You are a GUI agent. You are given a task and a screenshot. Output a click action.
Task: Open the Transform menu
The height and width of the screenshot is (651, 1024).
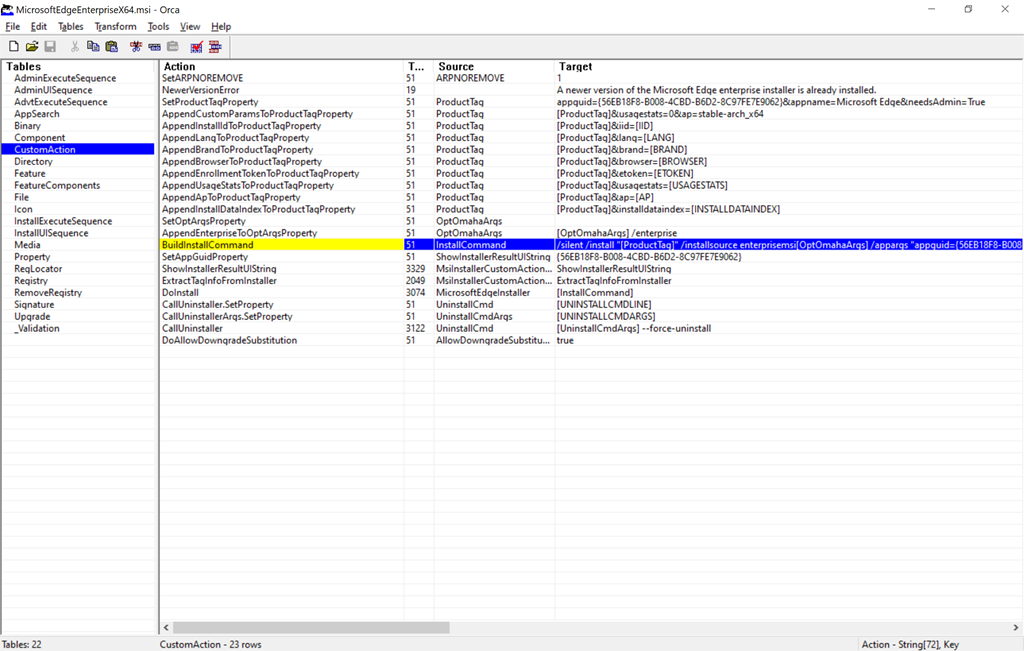click(x=115, y=27)
